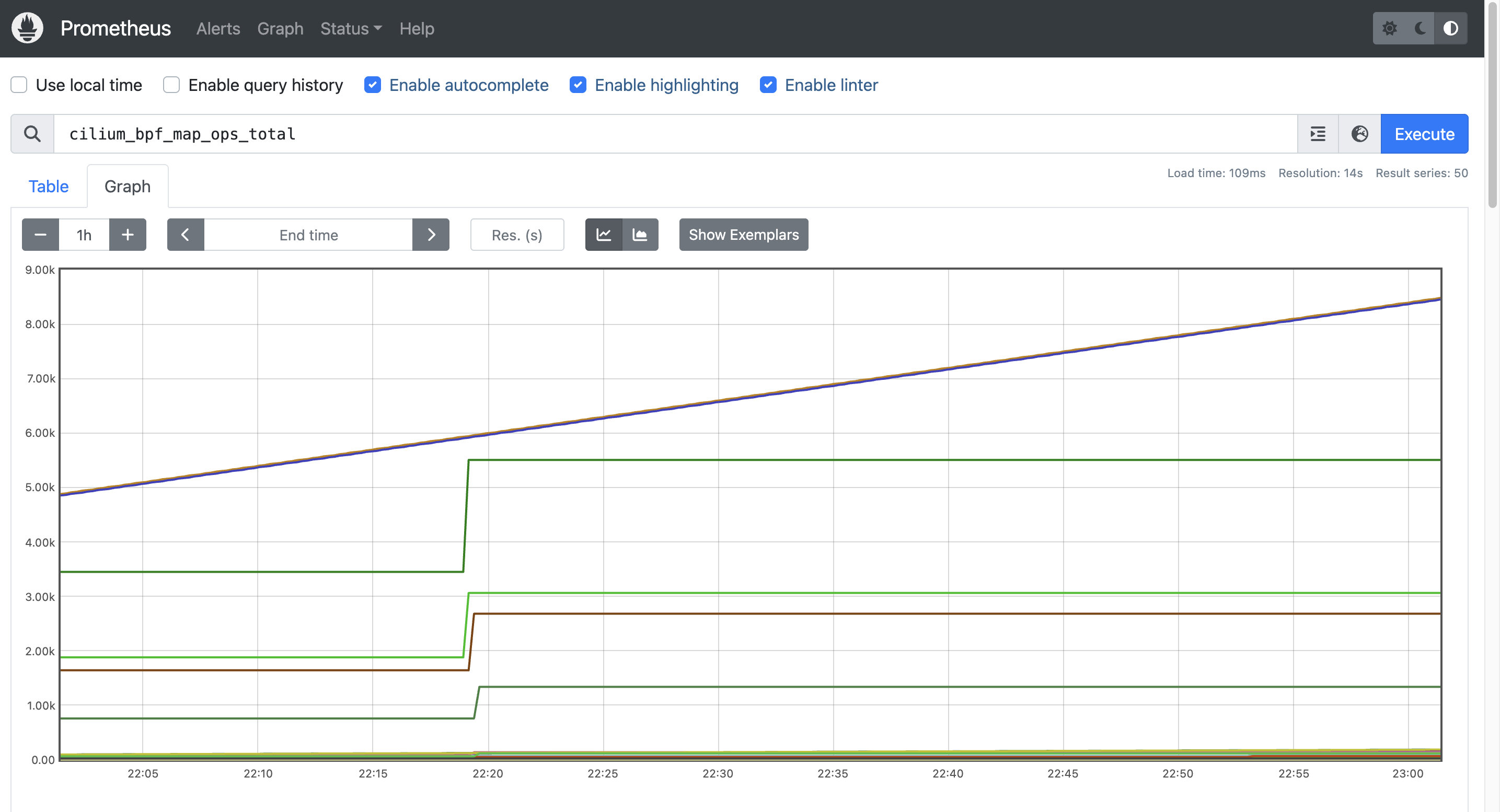
Task: Show the stacked area graph
Action: pos(640,235)
